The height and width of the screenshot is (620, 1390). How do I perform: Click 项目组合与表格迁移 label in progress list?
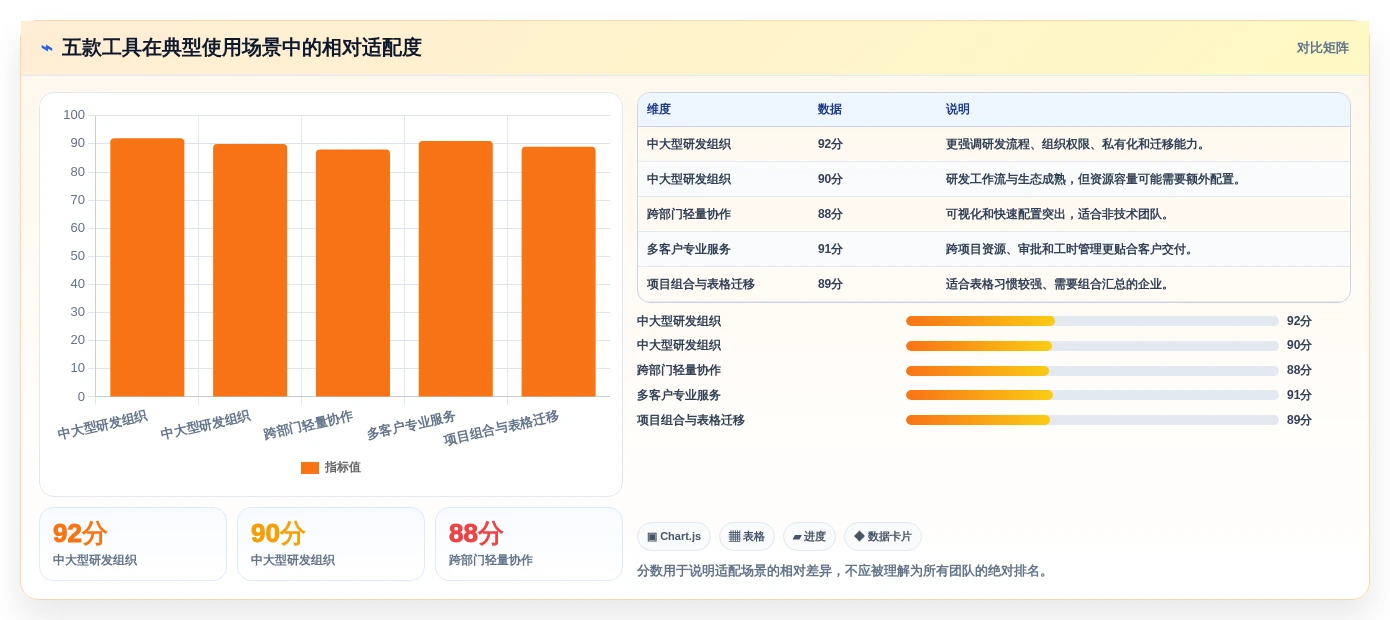tap(691, 420)
